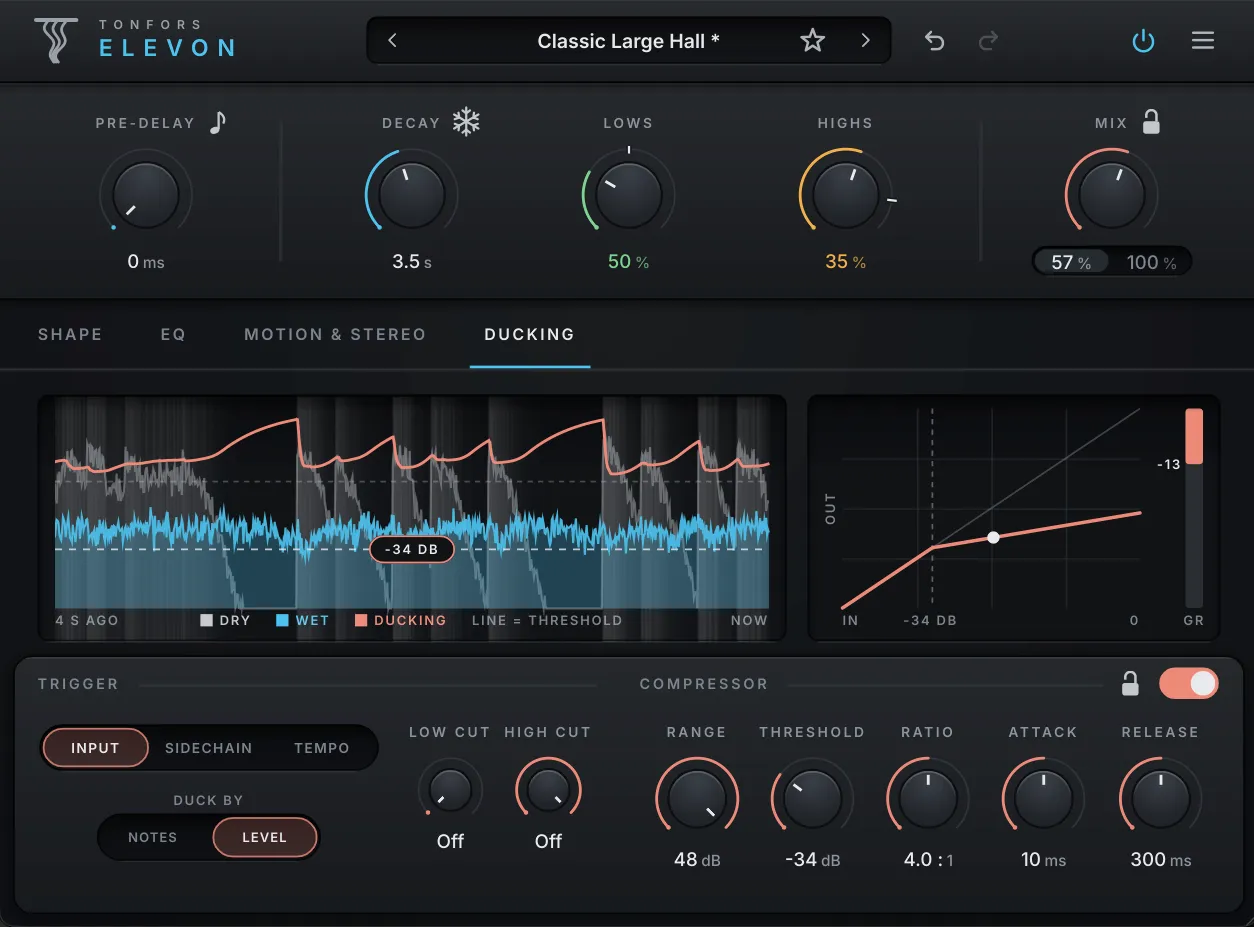Go to the previous preset arrow
Screen dimensions: 1254x927
pos(392,40)
